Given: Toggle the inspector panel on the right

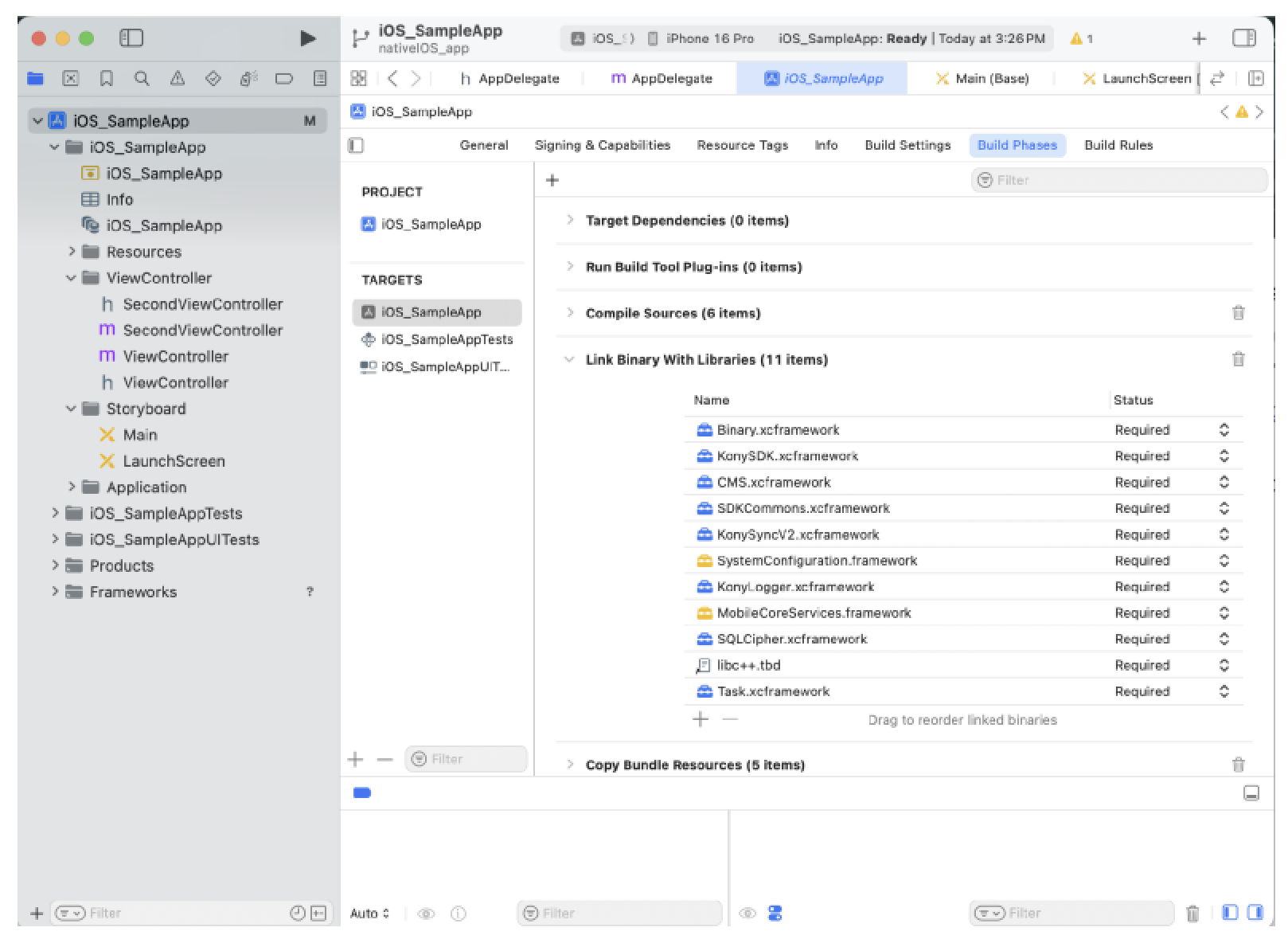Looking at the screenshot, I should click(1244, 38).
